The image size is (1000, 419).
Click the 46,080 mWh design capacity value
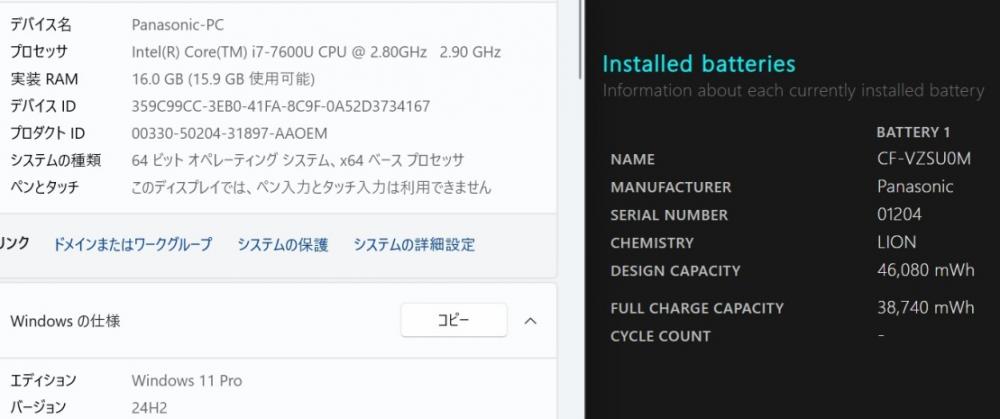coord(925,270)
